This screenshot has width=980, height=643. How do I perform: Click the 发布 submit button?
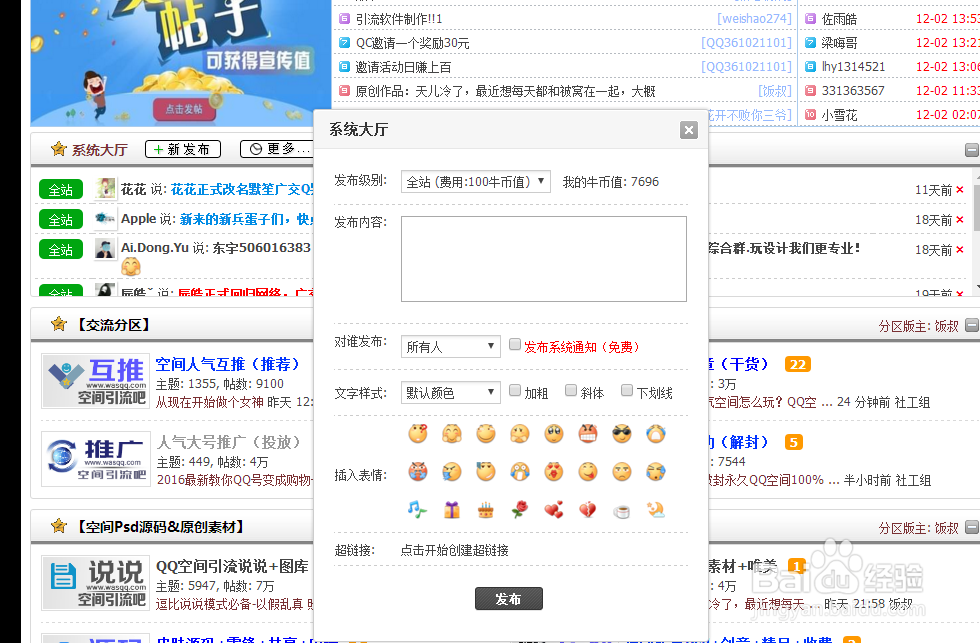pyautogui.click(x=509, y=599)
